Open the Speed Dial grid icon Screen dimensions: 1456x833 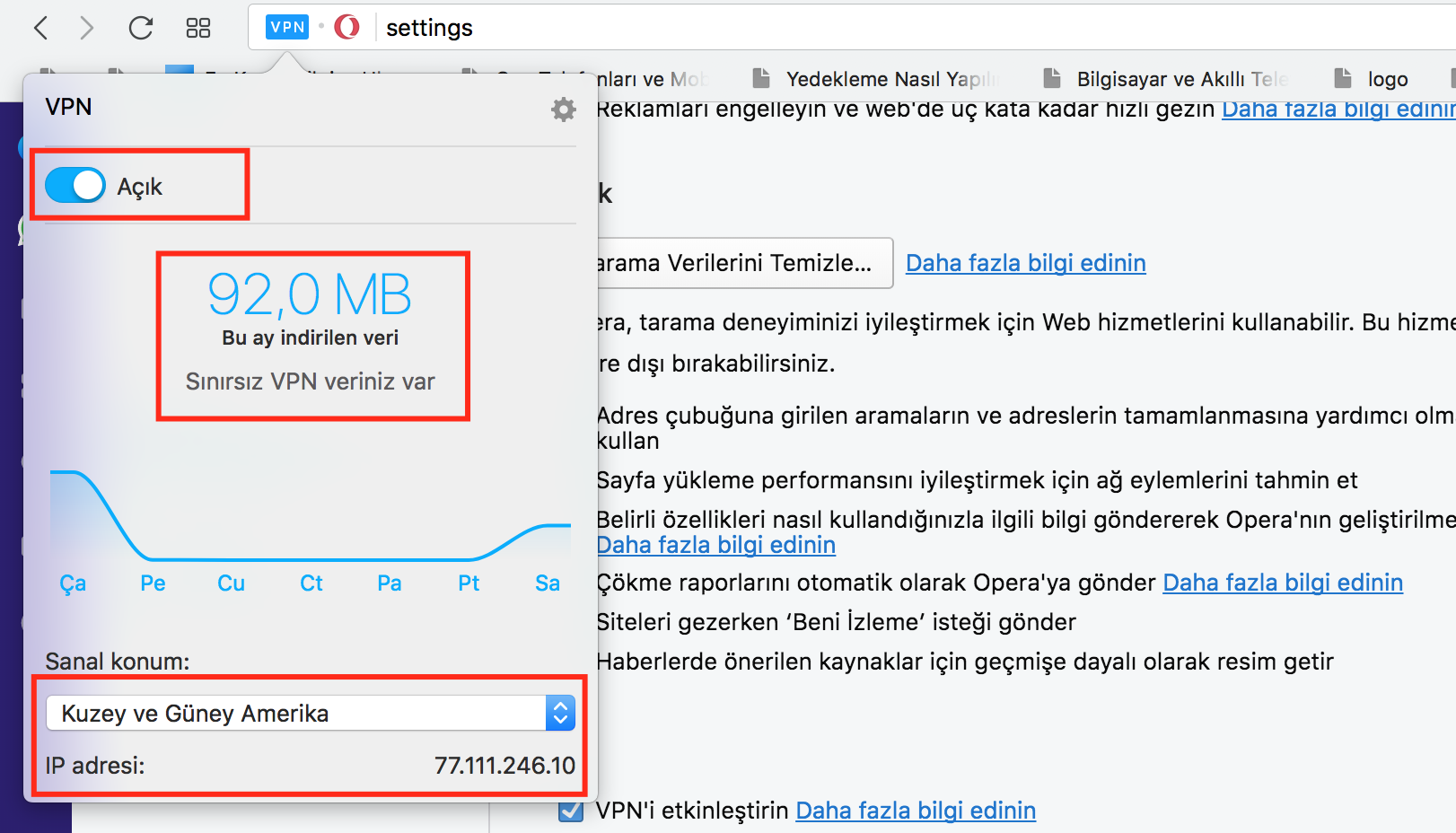198,28
